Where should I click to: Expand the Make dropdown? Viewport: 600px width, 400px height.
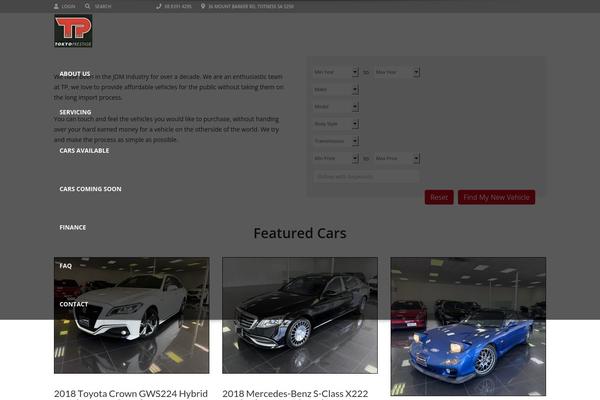click(x=336, y=89)
